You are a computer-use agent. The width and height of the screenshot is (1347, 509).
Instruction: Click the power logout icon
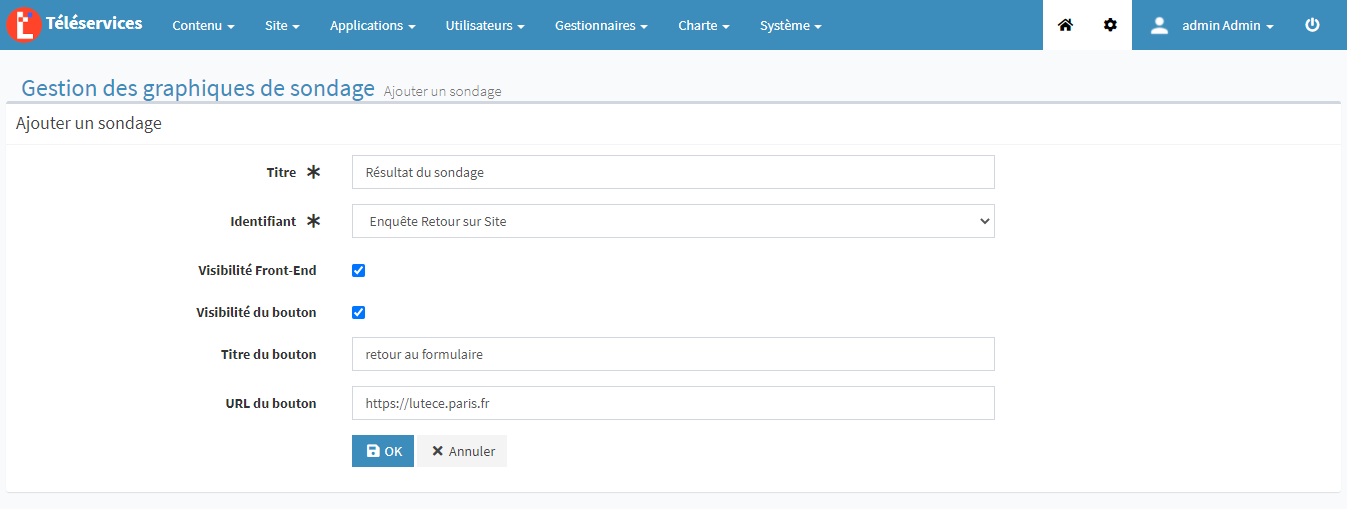coord(1313,25)
